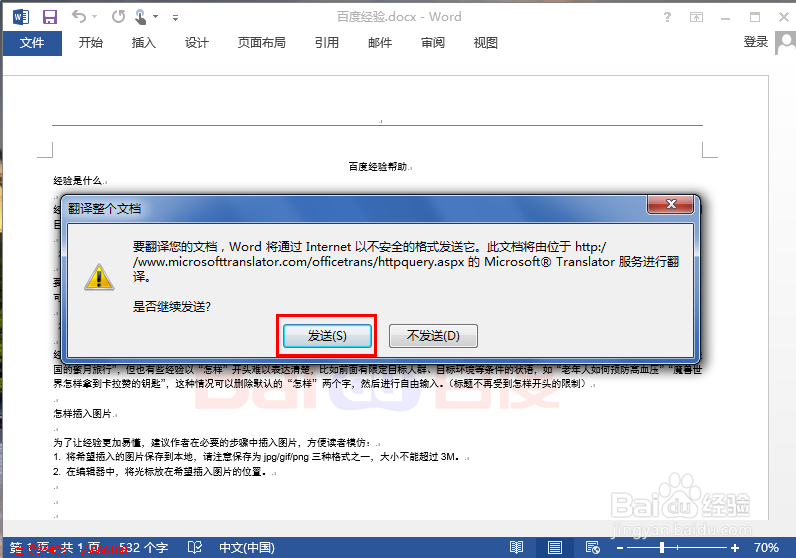This screenshot has width=796, height=558.
Task: Click the 不发送(D) button
Action: 433,336
